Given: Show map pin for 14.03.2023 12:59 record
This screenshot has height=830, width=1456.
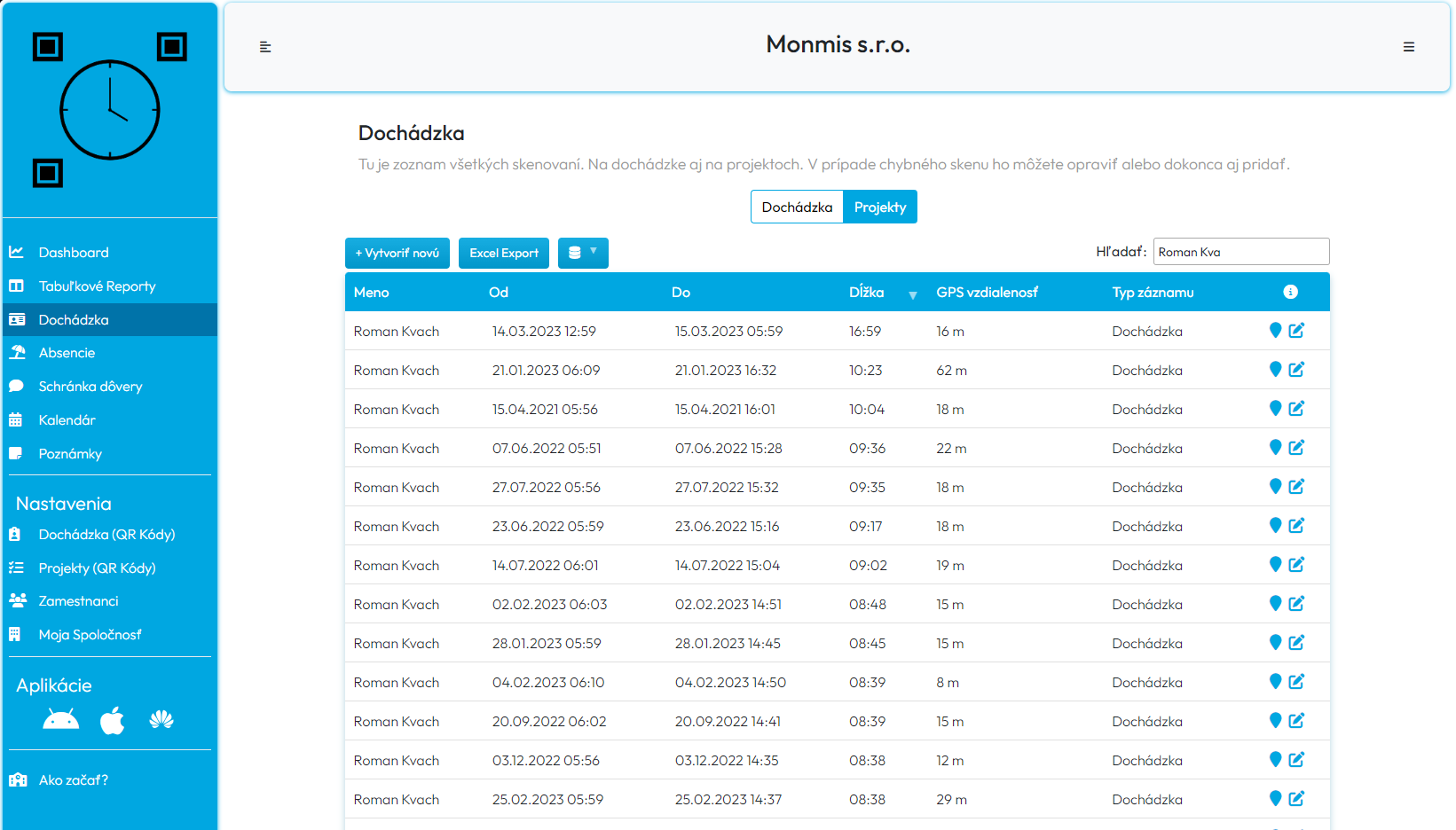Looking at the screenshot, I should [x=1276, y=330].
